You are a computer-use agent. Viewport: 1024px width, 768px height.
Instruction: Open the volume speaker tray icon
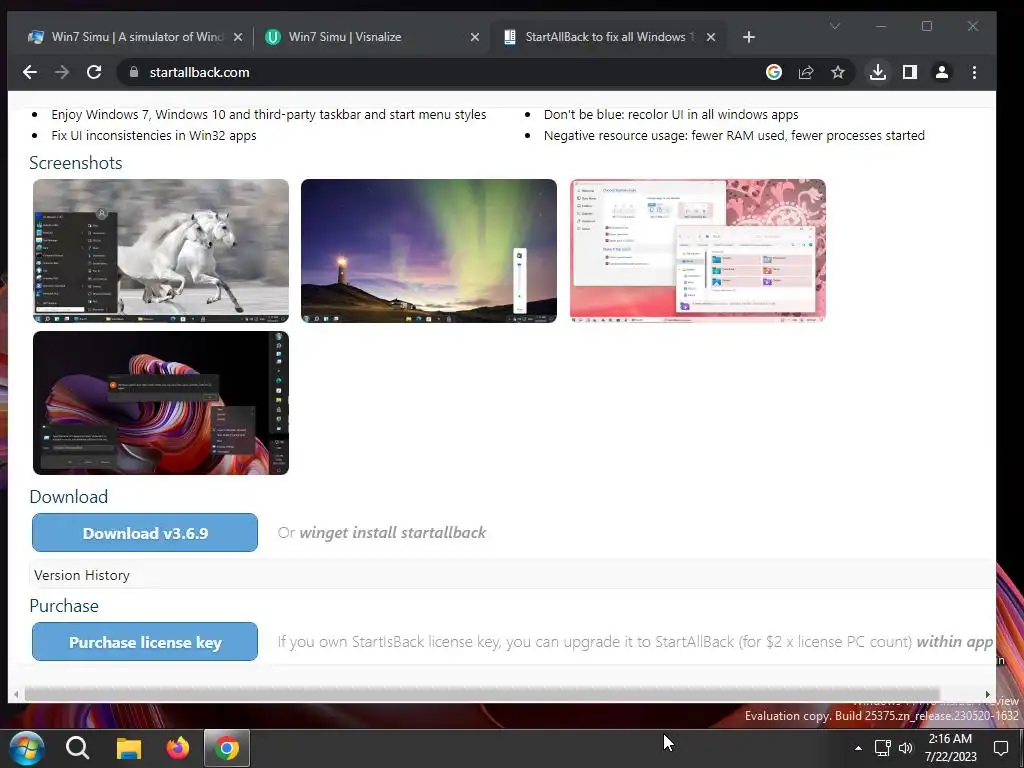906,748
